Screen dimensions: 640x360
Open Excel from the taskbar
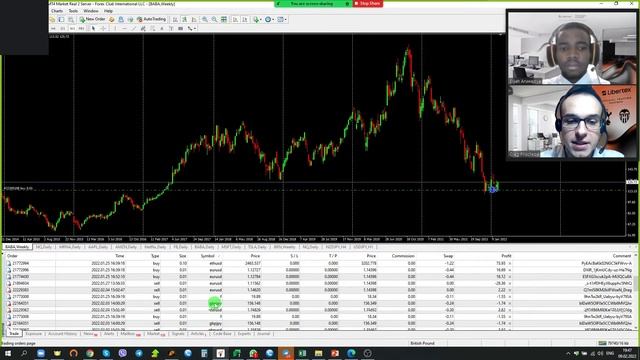[x=302, y=353]
